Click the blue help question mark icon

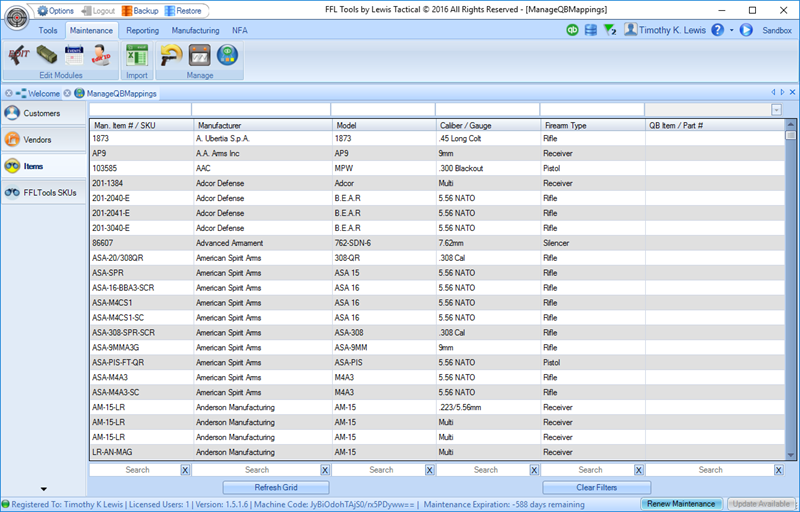tap(717, 31)
